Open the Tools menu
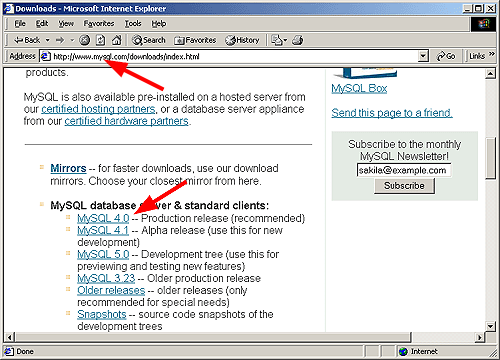 coord(133,24)
